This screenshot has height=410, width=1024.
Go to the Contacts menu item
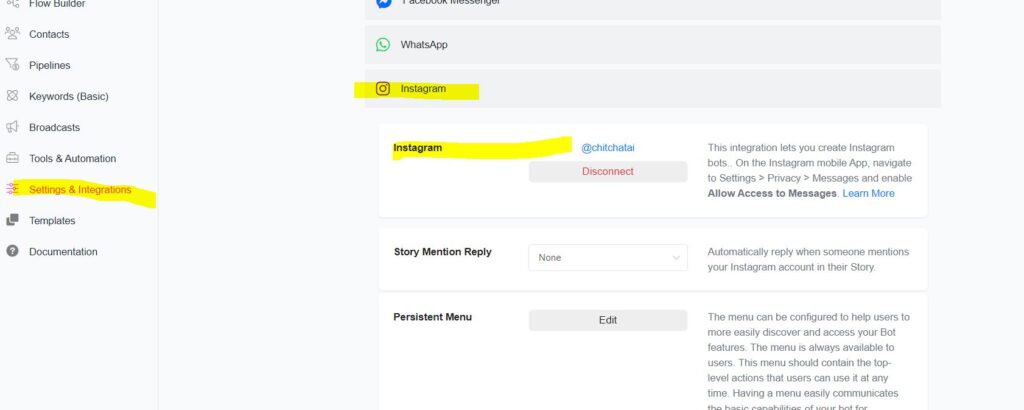[x=49, y=34]
